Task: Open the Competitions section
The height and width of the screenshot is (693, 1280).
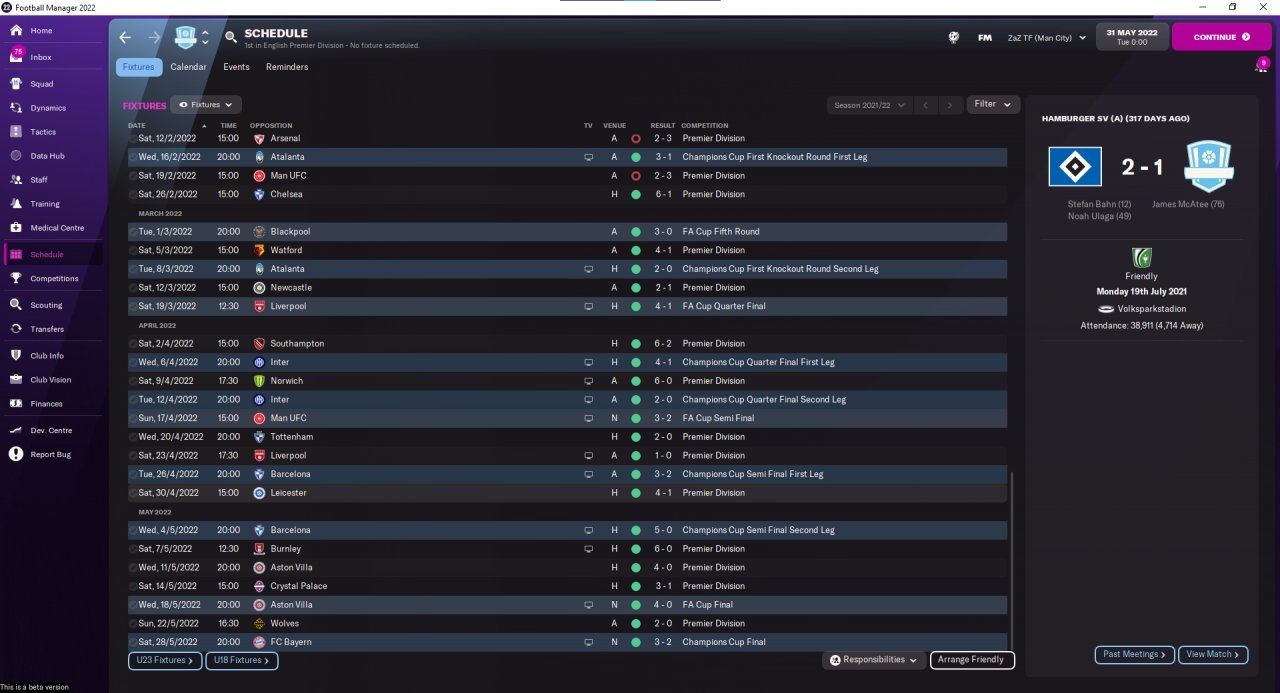Action: (54, 279)
